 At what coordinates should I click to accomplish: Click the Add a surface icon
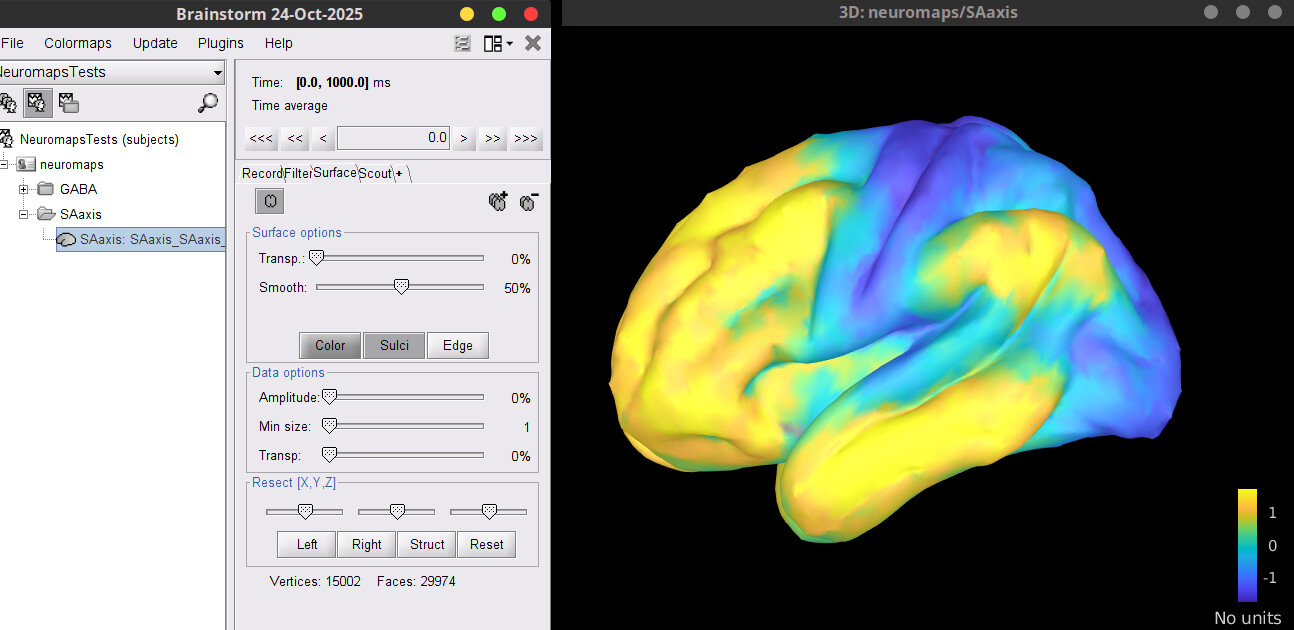(x=498, y=201)
